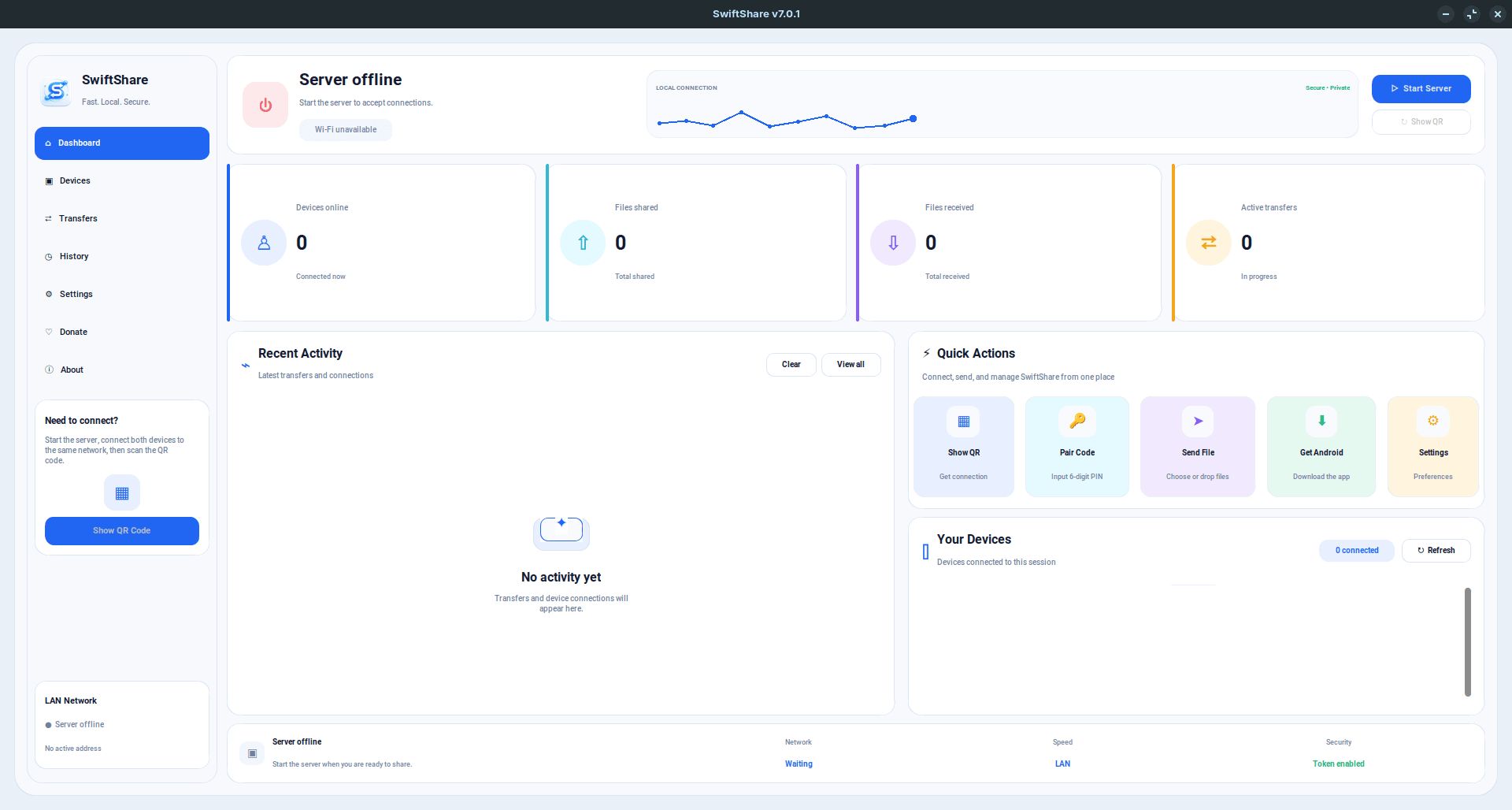Click the Show QR Code button
The height and width of the screenshot is (810, 1512).
pos(122,531)
